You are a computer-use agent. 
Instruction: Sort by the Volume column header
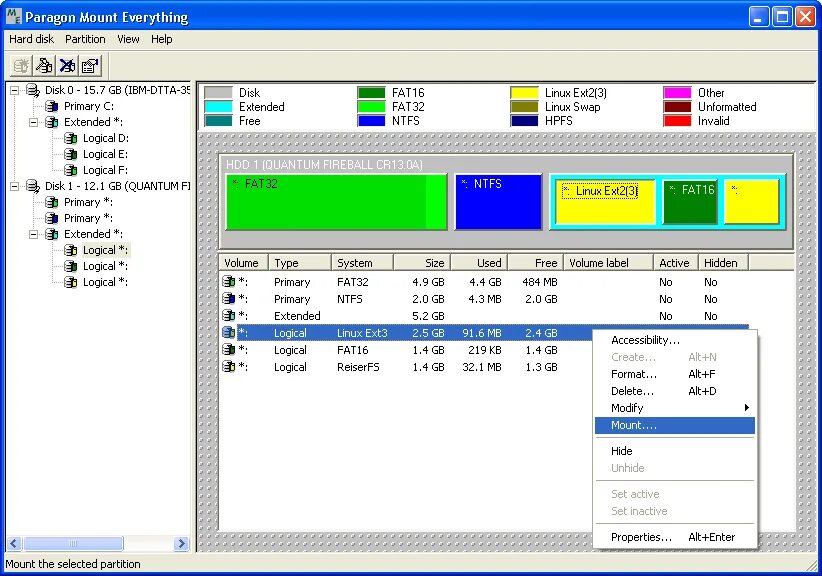[x=243, y=263]
